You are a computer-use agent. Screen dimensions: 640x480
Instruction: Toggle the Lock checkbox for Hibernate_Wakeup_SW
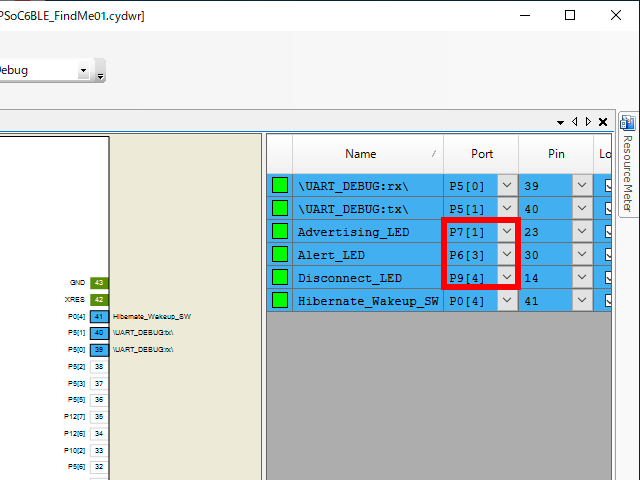608,300
